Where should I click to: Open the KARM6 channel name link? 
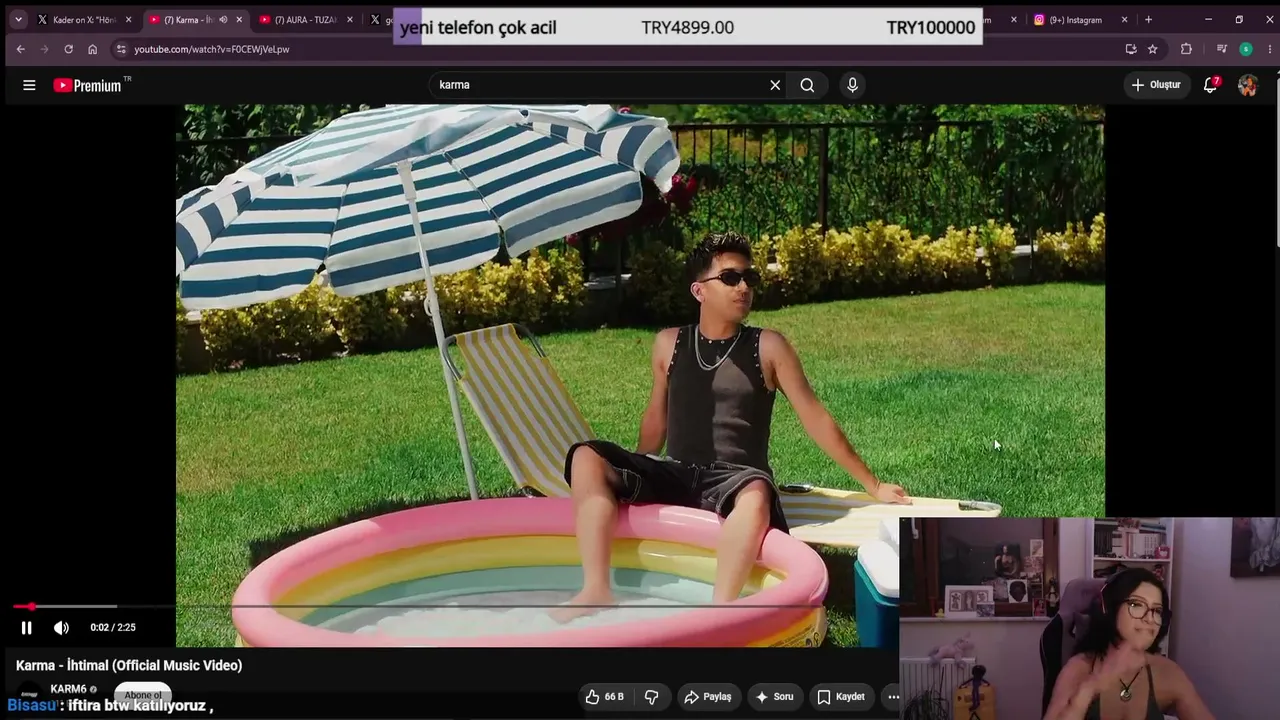pos(69,689)
